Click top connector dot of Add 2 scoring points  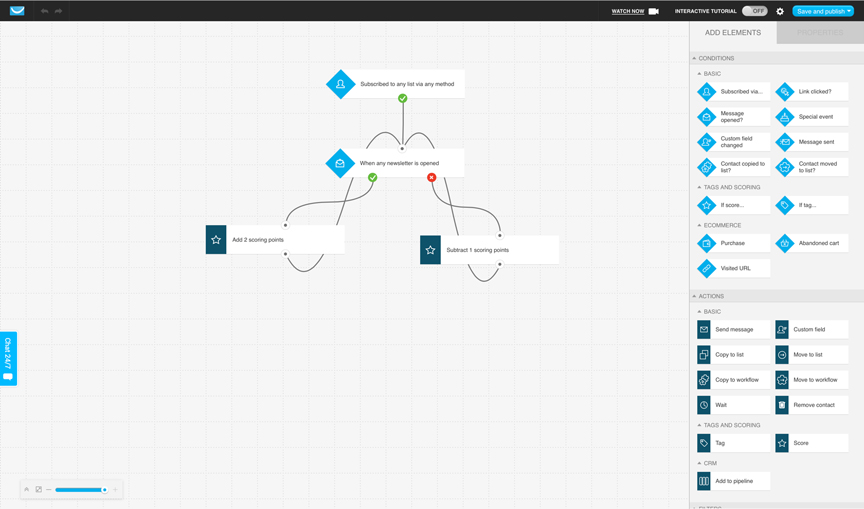[x=285, y=225]
